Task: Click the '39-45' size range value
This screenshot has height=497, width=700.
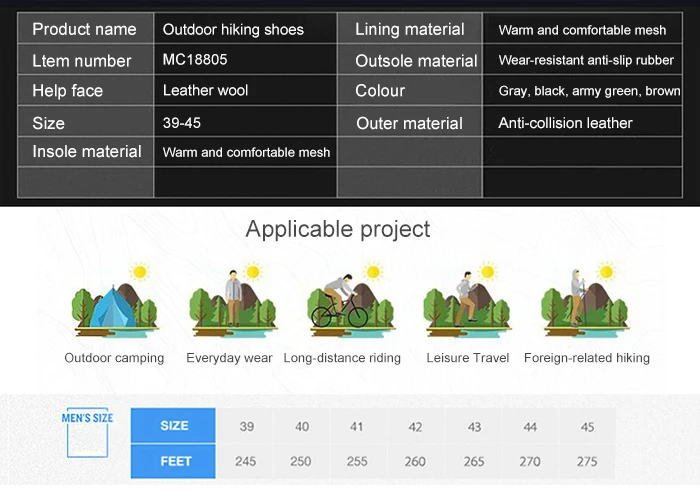Action: pos(182,123)
